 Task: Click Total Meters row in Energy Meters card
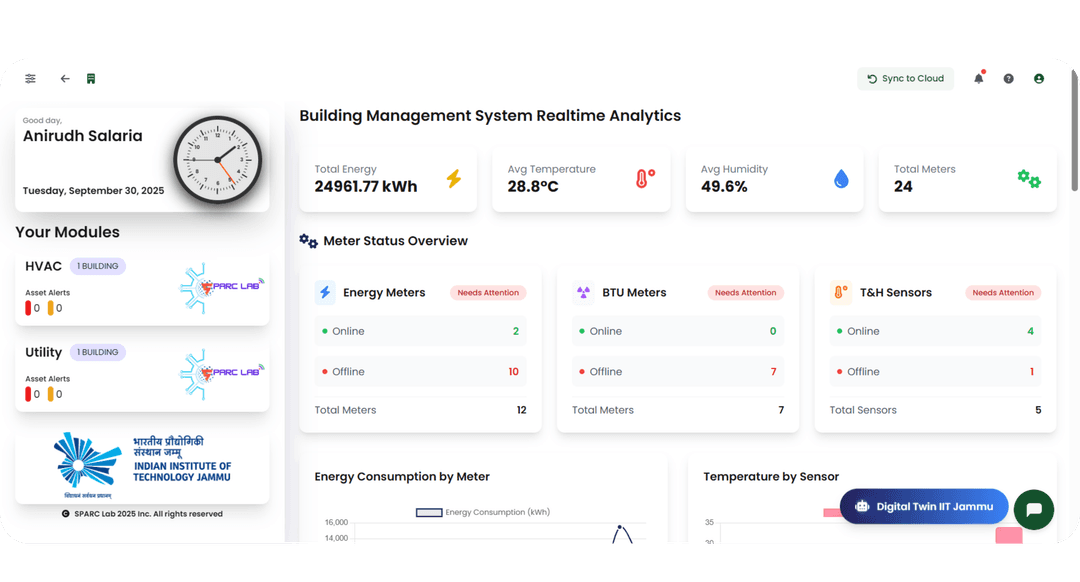[420, 410]
